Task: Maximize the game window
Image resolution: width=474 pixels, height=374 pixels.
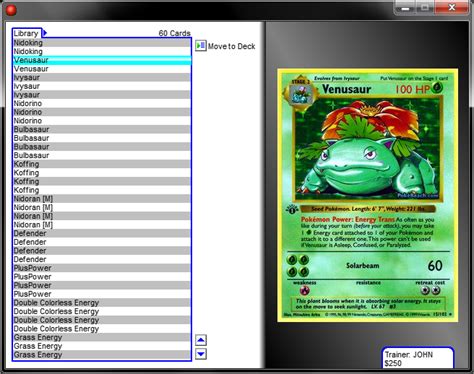Action: [425, 8]
